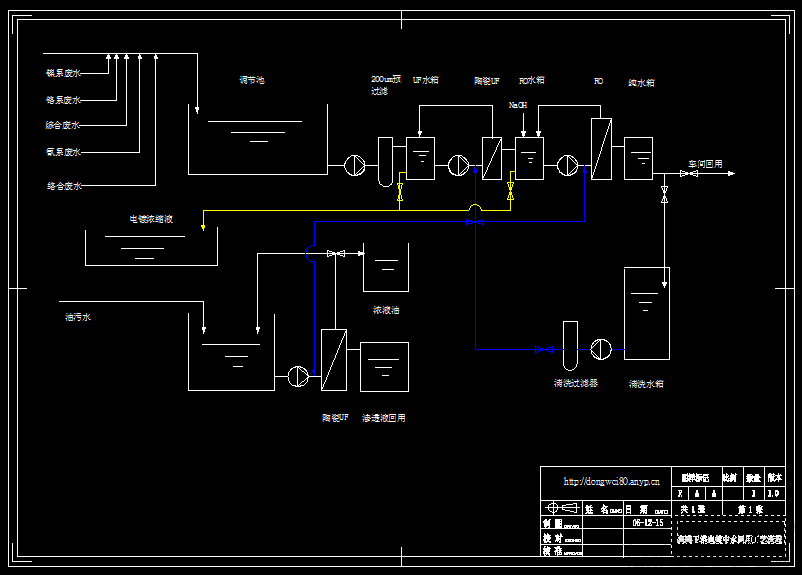Select the pump next to 清洗水箱

(601, 349)
